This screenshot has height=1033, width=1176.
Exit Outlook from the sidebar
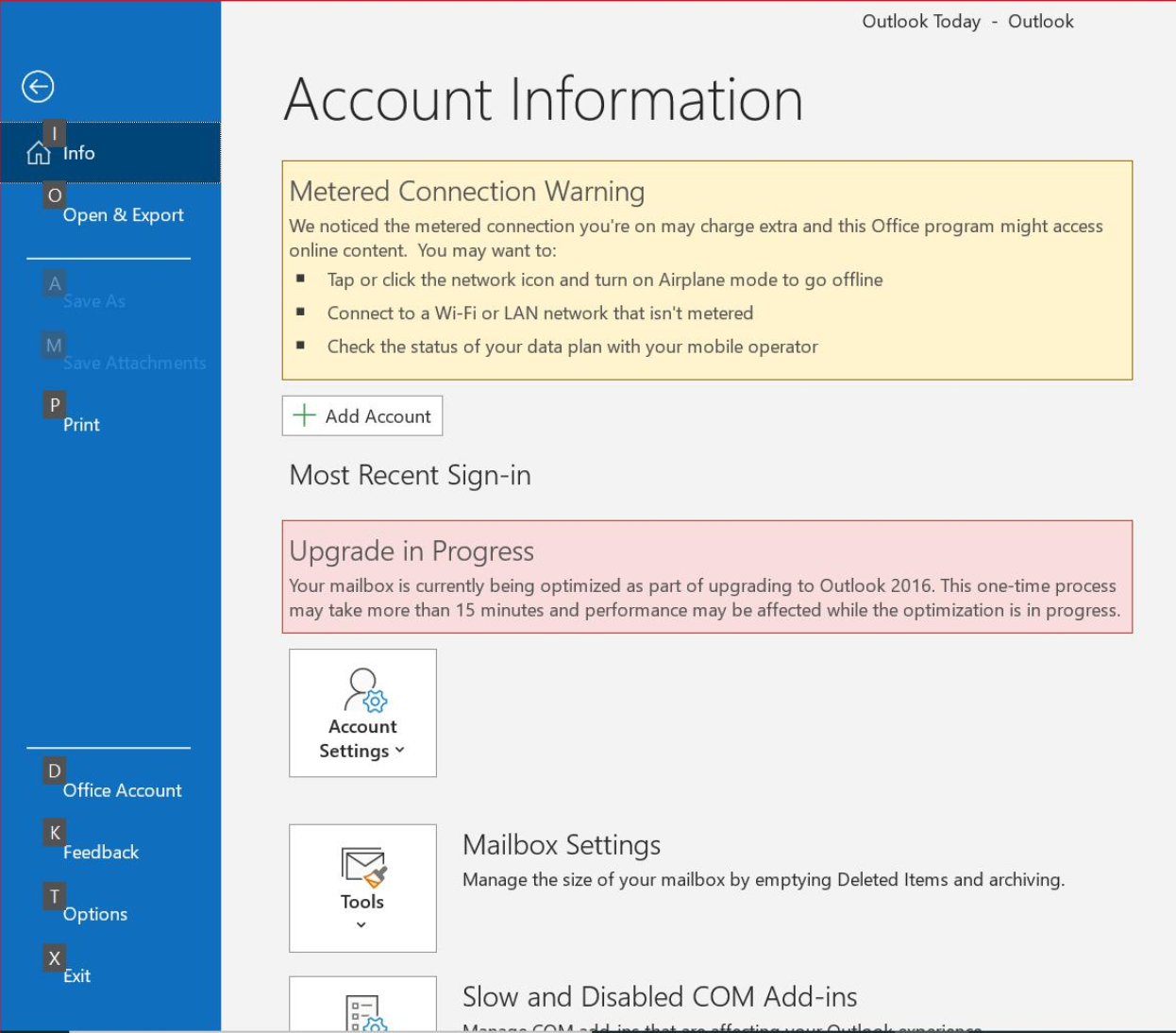pyautogui.click(x=110, y=975)
